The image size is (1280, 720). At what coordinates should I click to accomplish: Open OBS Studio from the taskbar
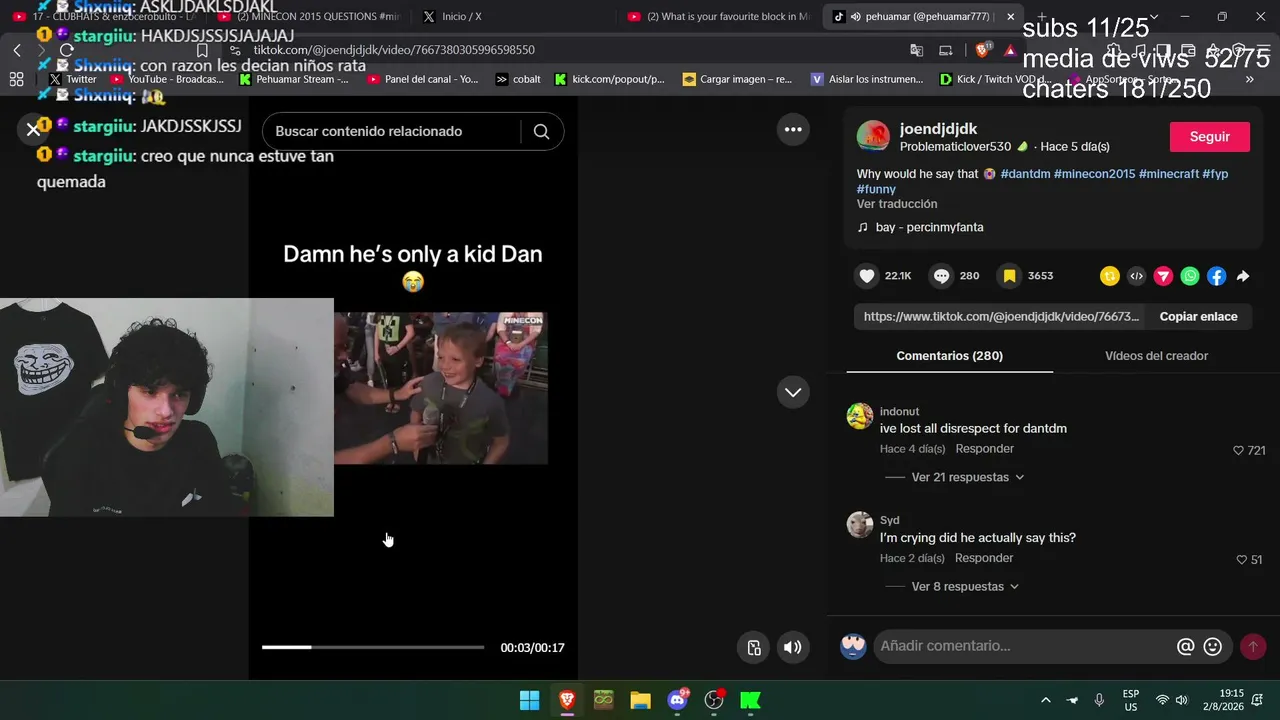714,700
